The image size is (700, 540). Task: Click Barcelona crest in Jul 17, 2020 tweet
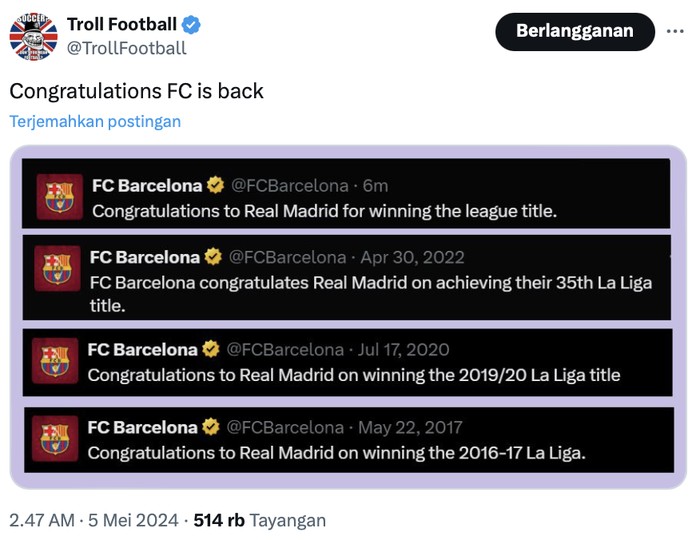(54, 360)
